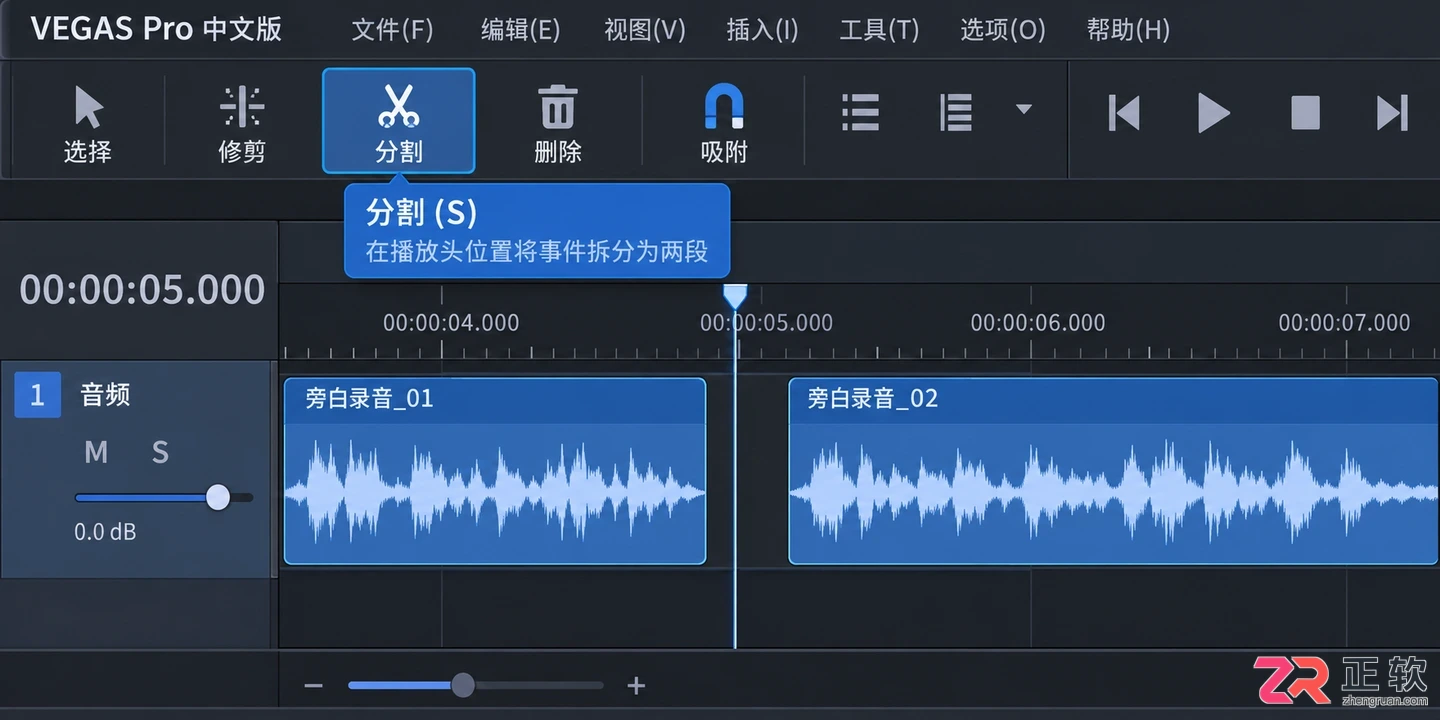Select track number 1 badge
Viewport: 1440px width, 720px height.
pyautogui.click(x=37, y=395)
